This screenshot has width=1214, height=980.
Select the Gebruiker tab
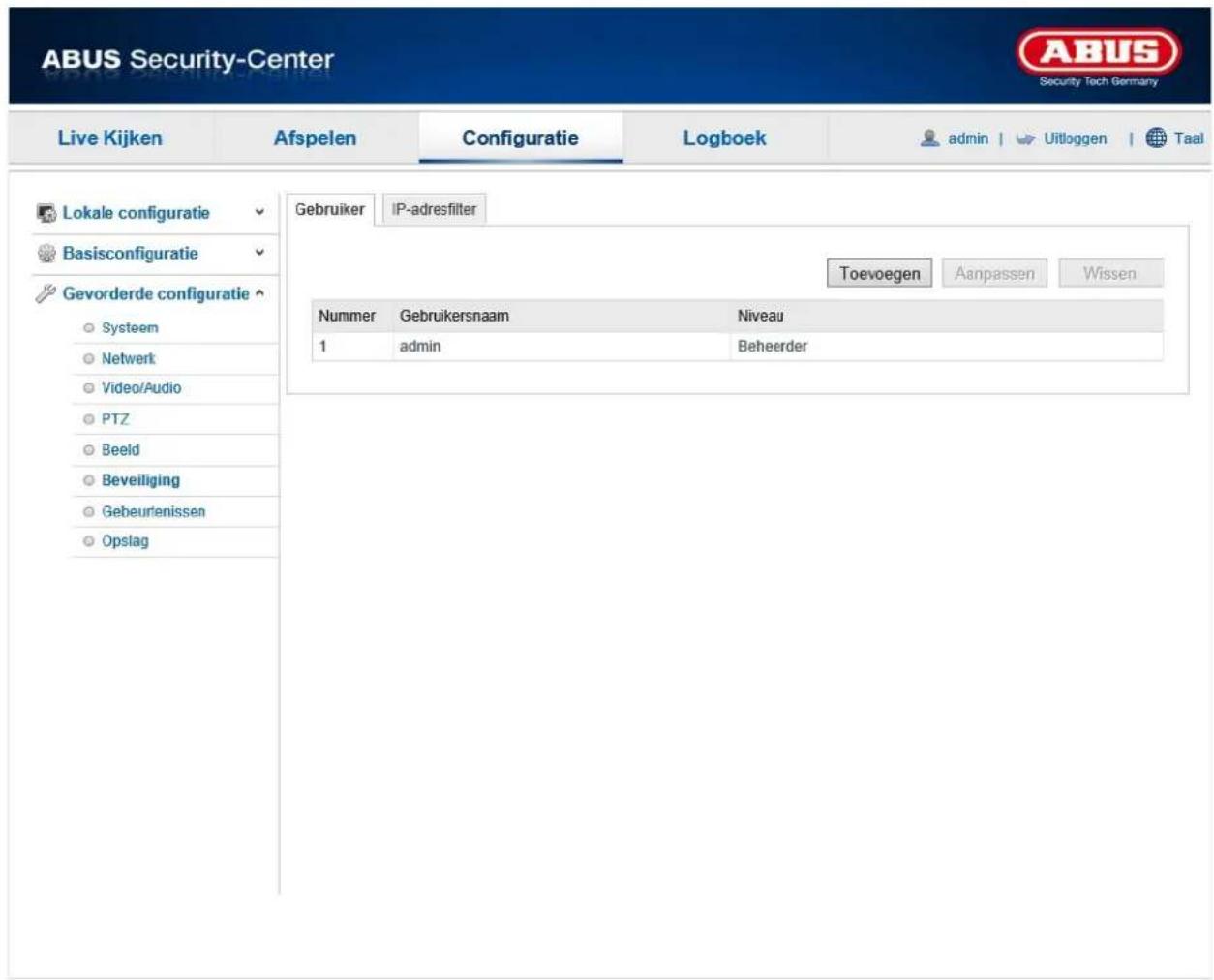[x=330, y=209]
